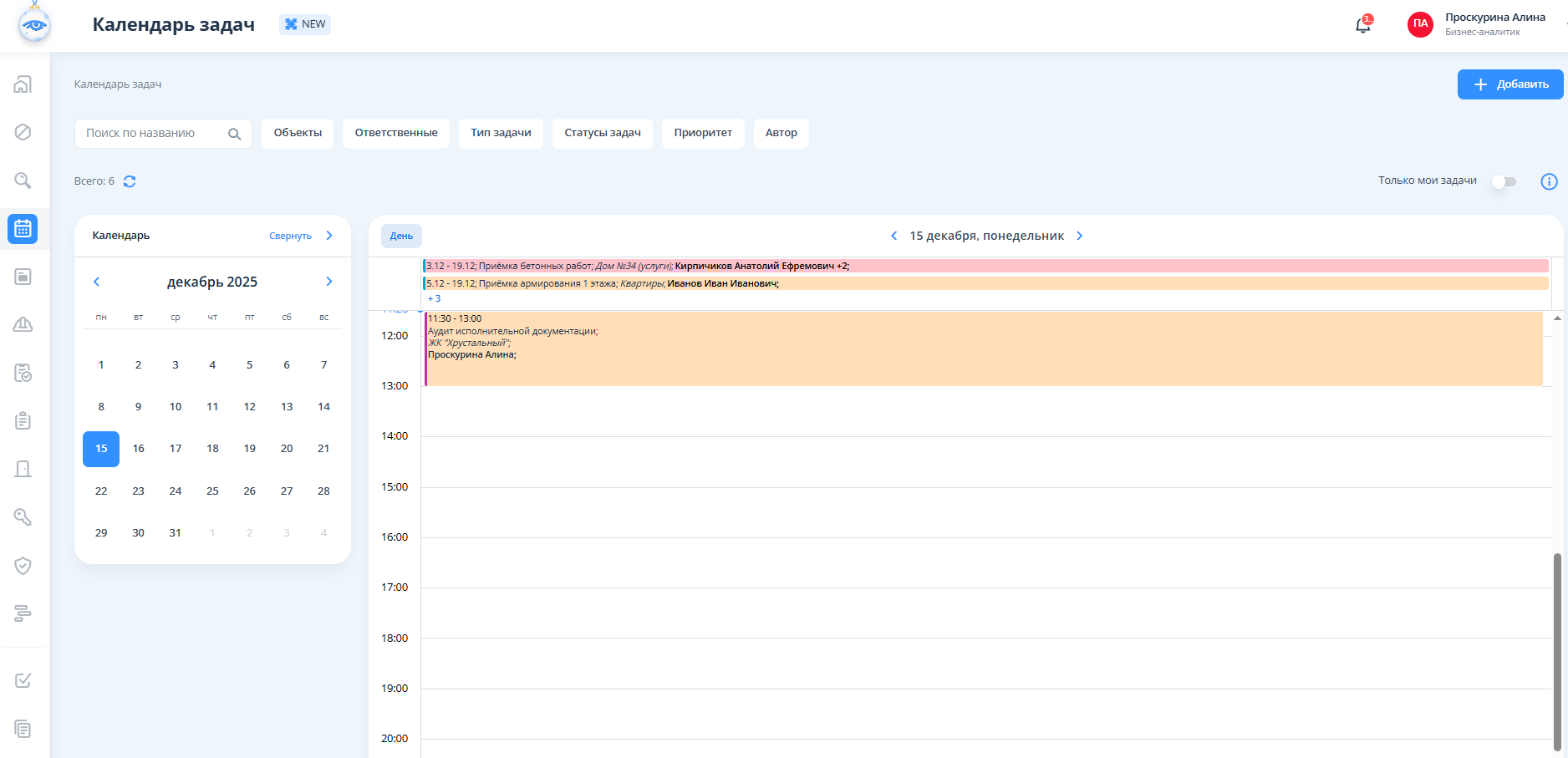Click the Добавить button
Screen dimensions: 1568x758
[x=1509, y=84]
